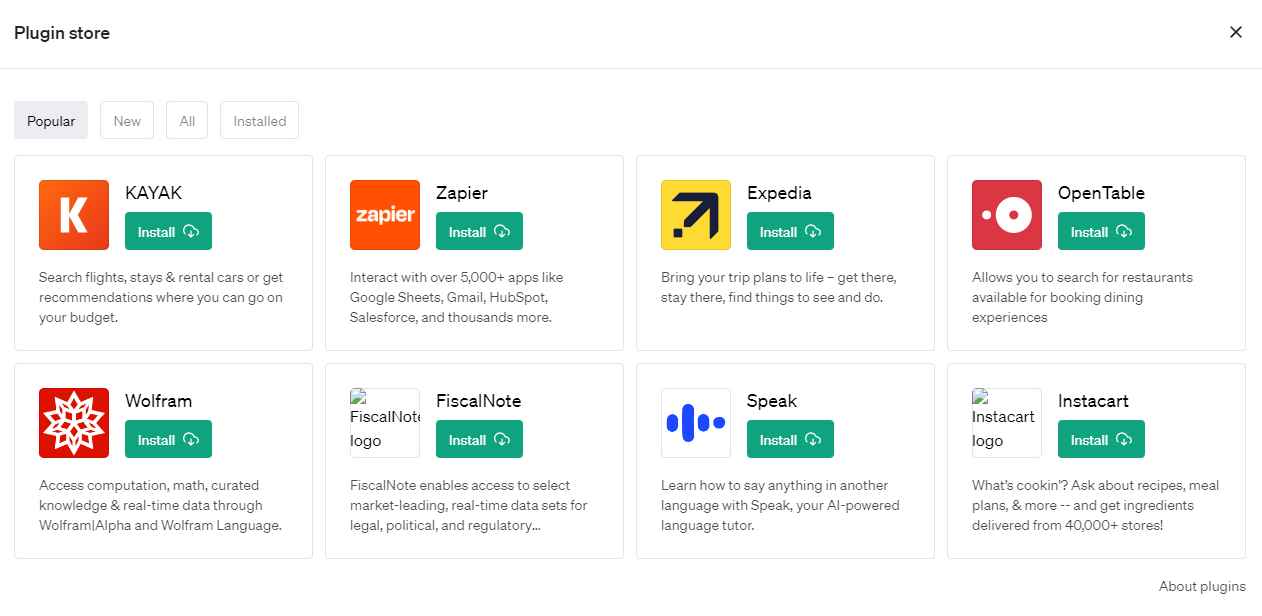Click the KAYAK plugin logo
The width and height of the screenshot is (1262, 616).
pyautogui.click(x=73, y=214)
